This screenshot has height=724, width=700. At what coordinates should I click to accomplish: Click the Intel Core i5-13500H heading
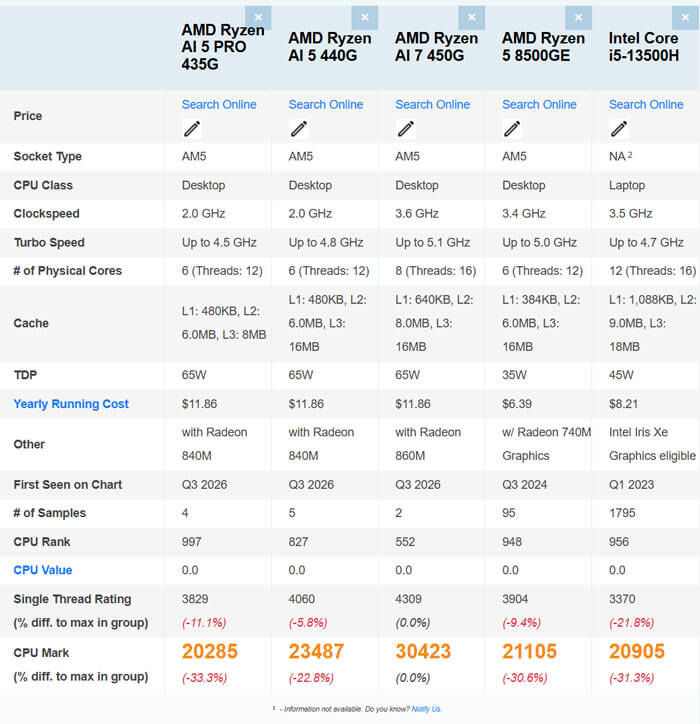point(644,47)
